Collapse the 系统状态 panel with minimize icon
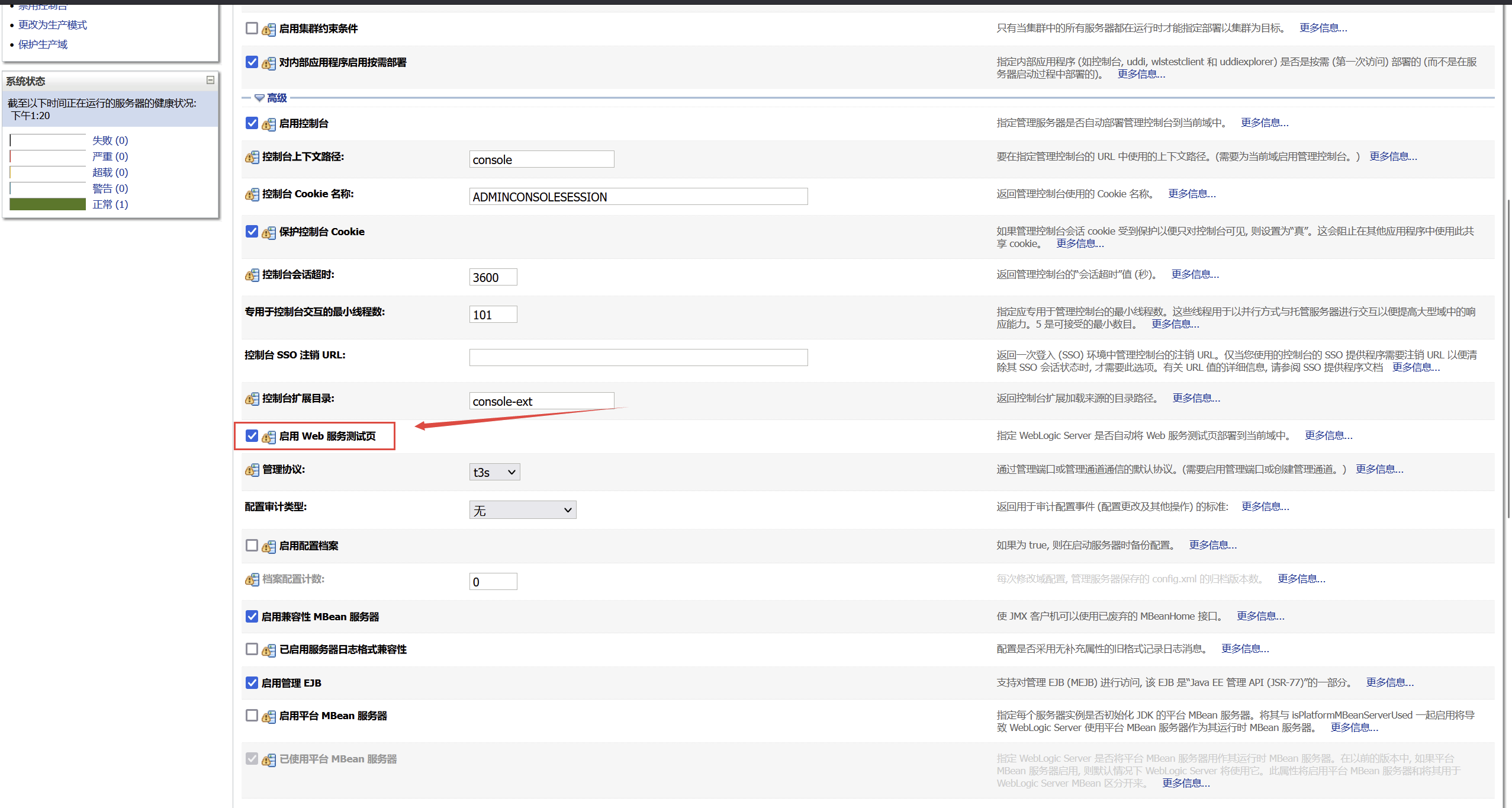 click(x=210, y=80)
